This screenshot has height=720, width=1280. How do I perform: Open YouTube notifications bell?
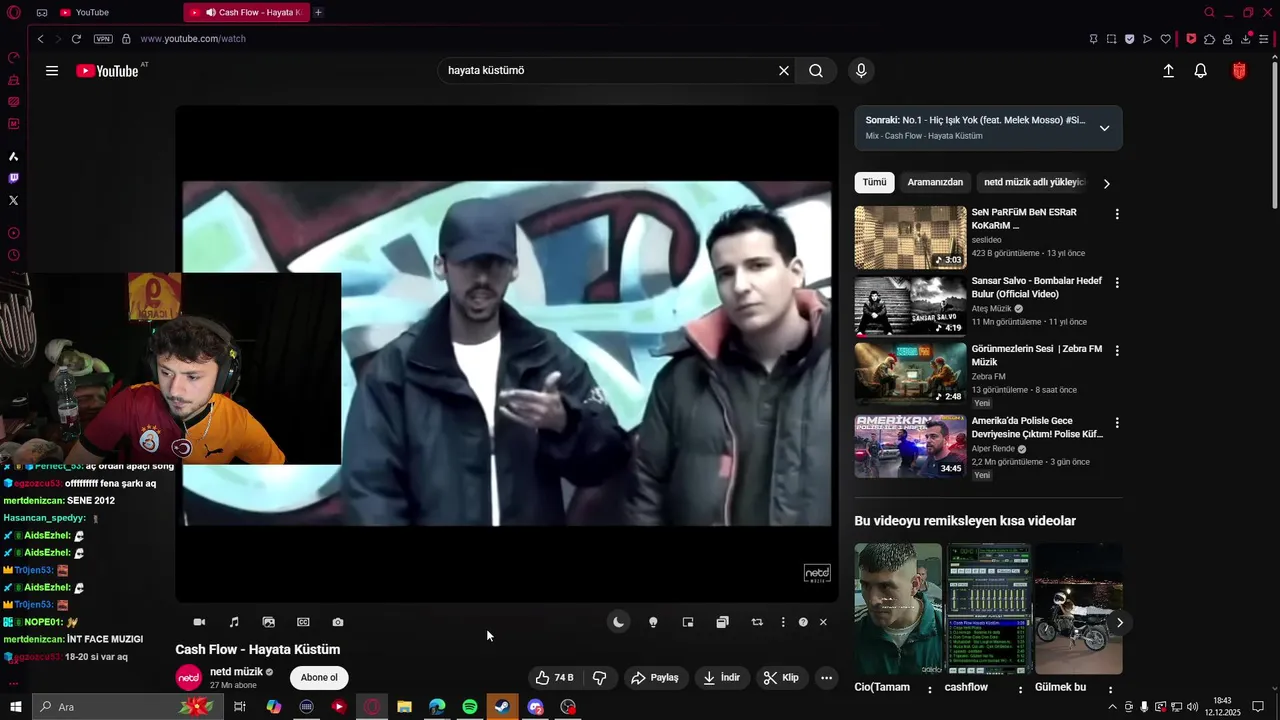1201,71
